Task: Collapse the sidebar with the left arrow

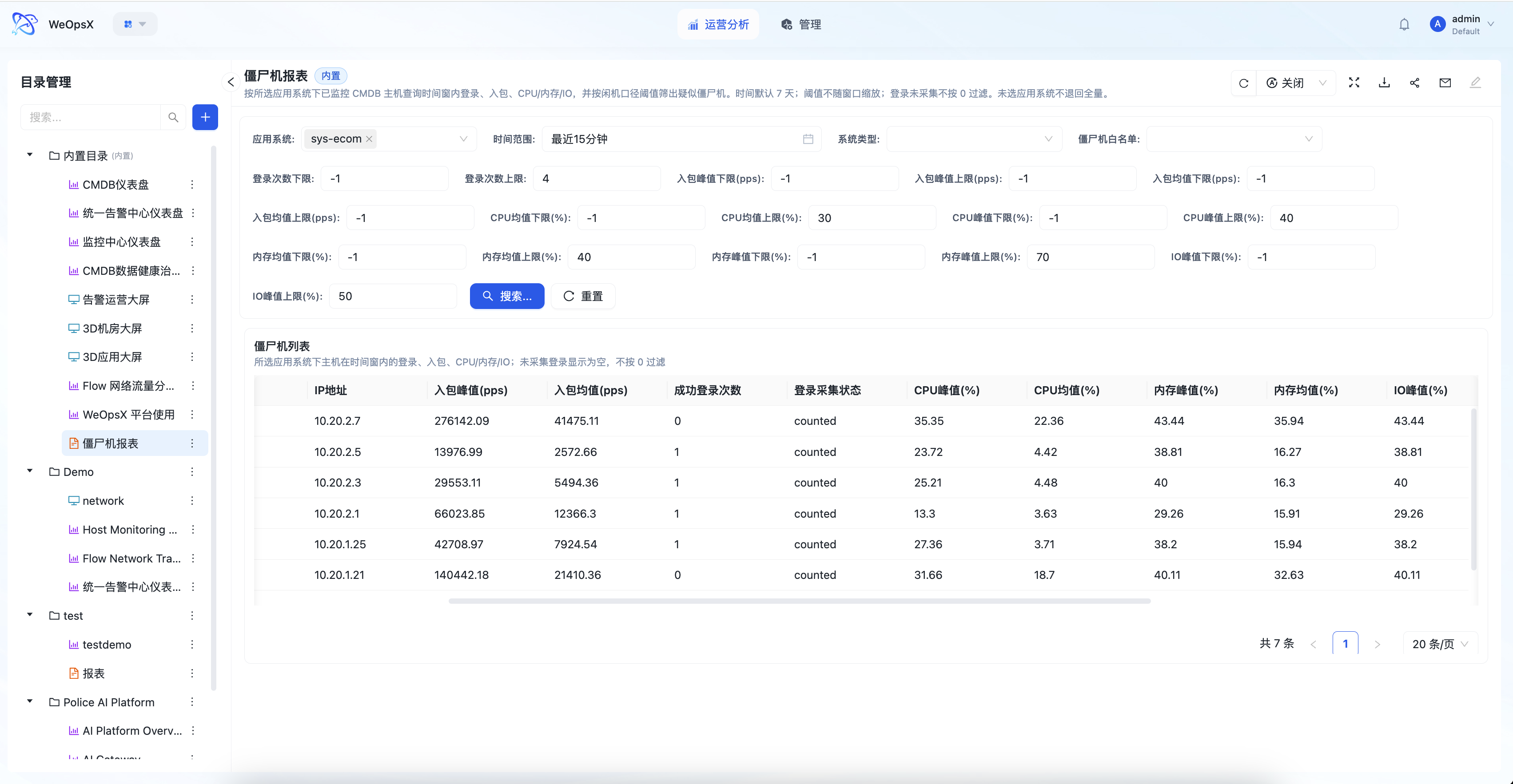Action: click(x=231, y=82)
